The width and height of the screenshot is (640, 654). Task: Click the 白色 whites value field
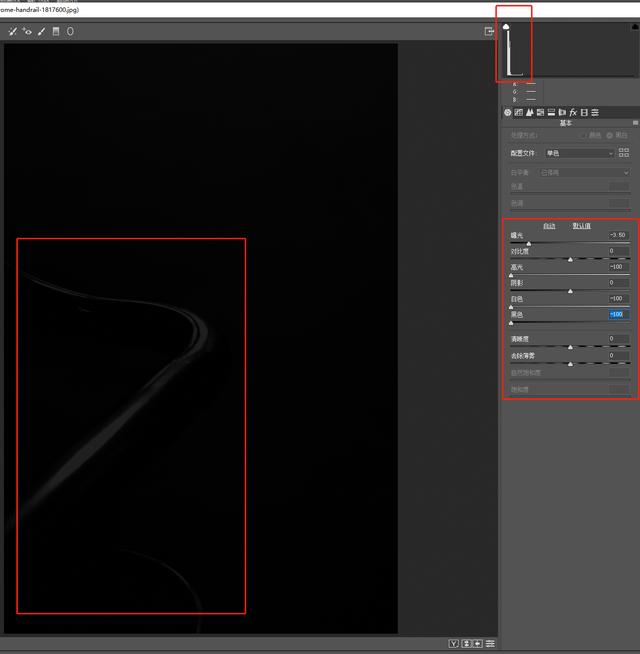(619, 299)
